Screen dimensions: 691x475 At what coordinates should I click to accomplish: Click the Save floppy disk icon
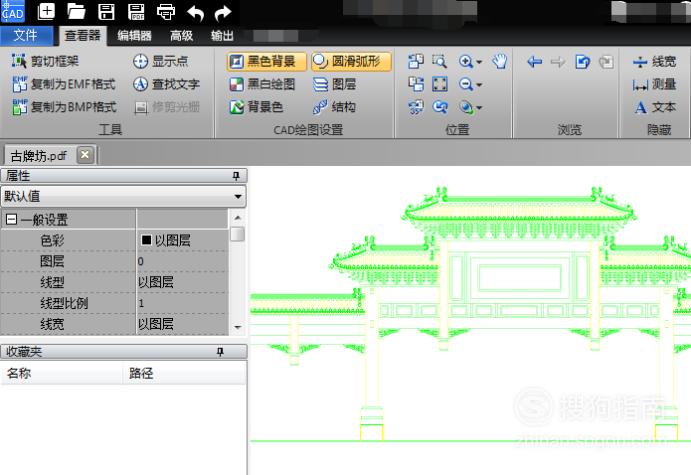(x=106, y=11)
